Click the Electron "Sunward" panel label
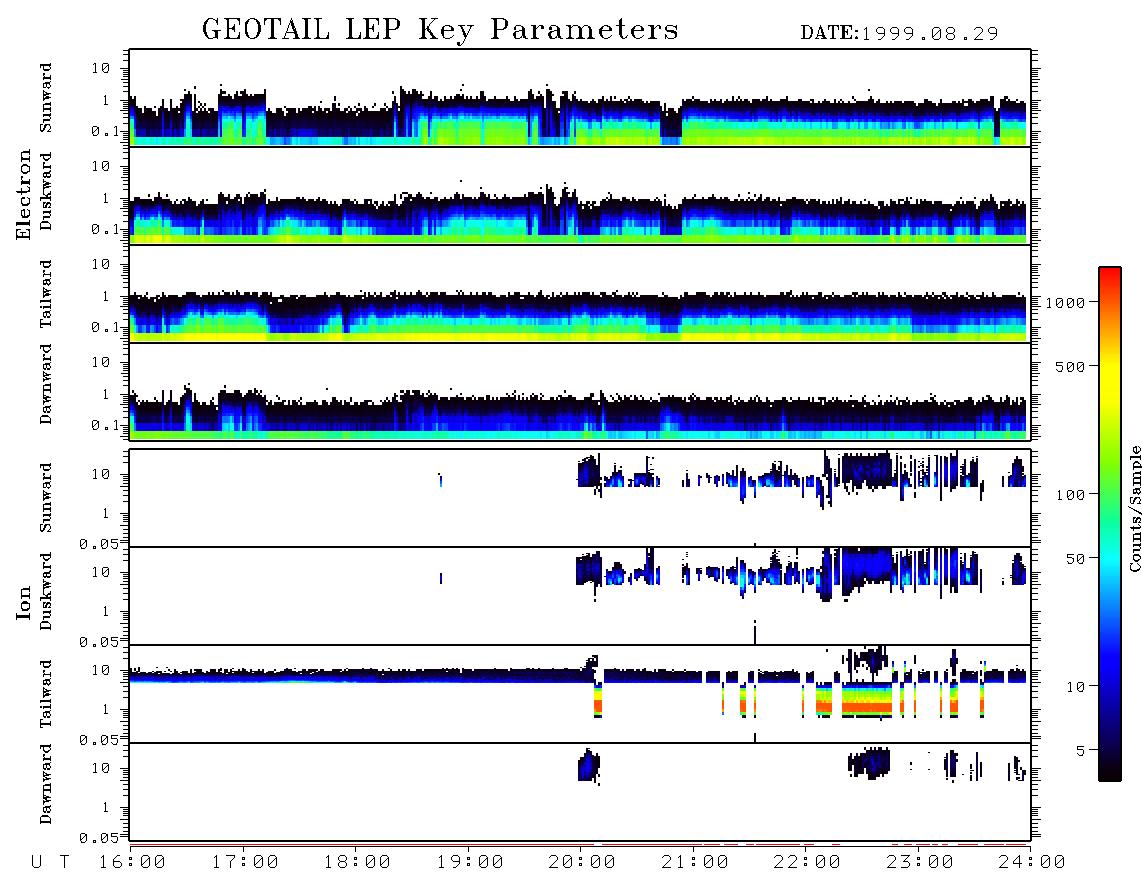 (x=46, y=98)
